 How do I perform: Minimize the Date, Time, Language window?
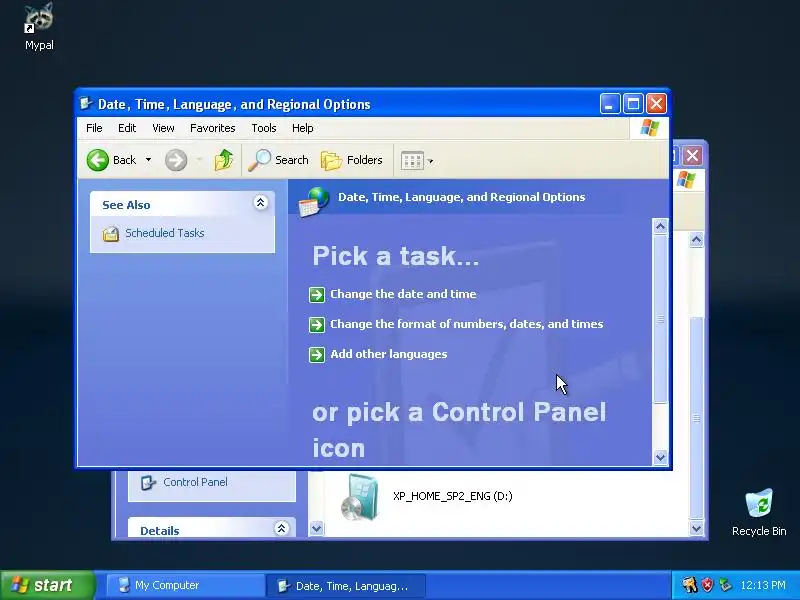[x=610, y=104]
